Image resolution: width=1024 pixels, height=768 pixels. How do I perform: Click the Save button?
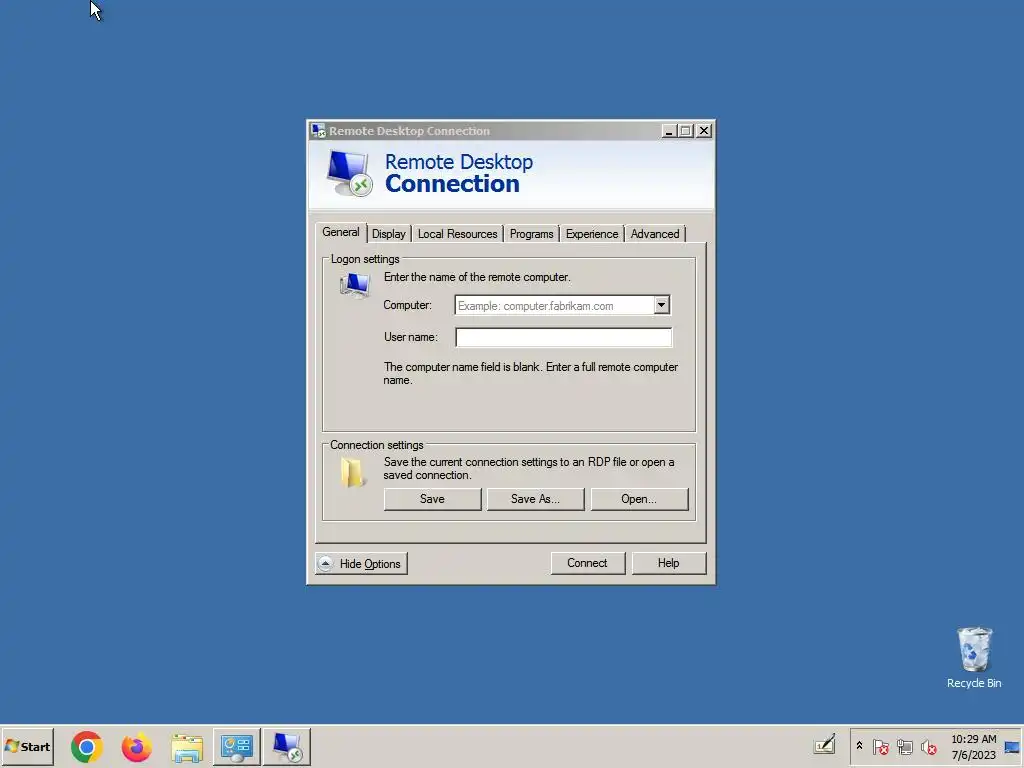tap(432, 499)
